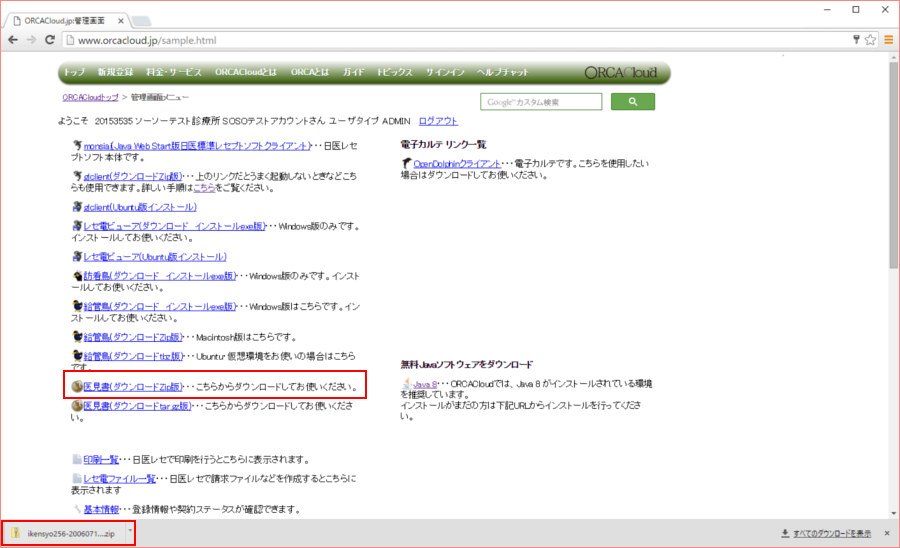The width and height of the screenshot is (900, 548).
Task: Click the ログアウト link
Action: click(x=438, y=121)
